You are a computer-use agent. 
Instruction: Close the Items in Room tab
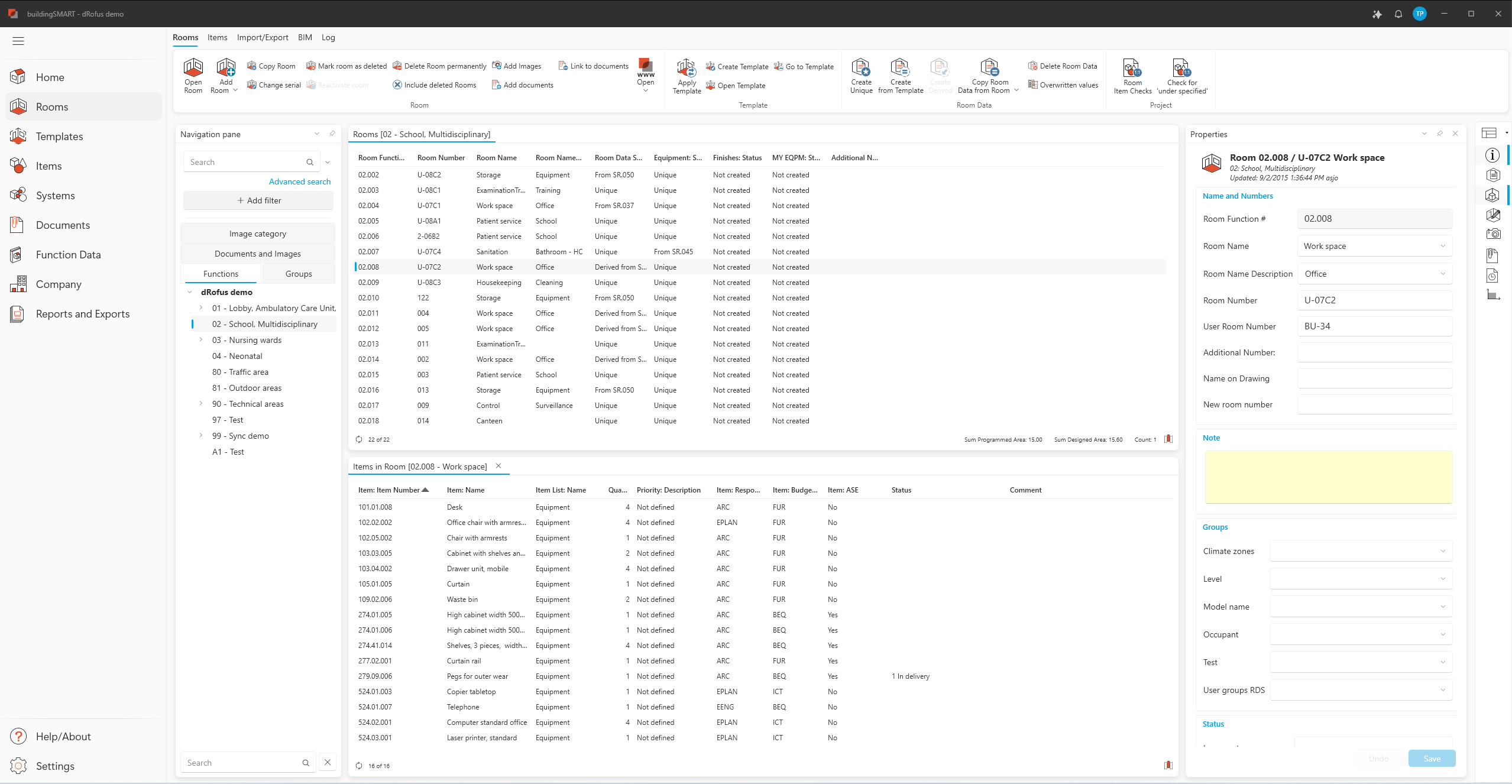pos(498,466)
